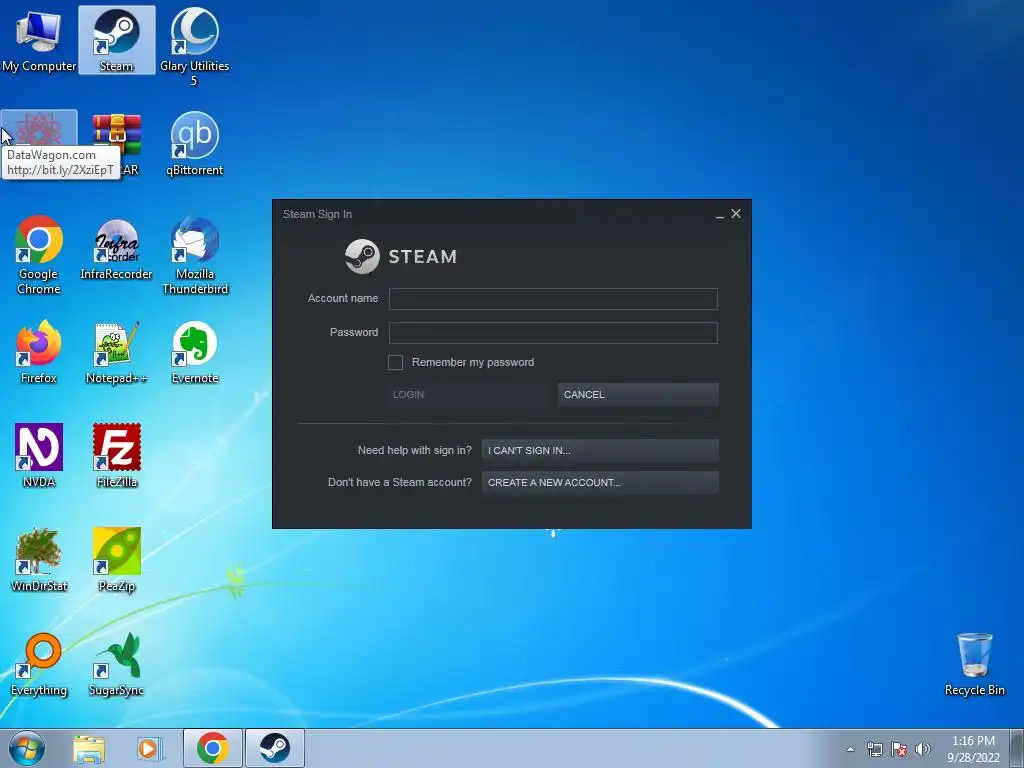Open the clock showing 1:16 PM
Viewport: 1024px width, 768px height.
click(973, 749)
